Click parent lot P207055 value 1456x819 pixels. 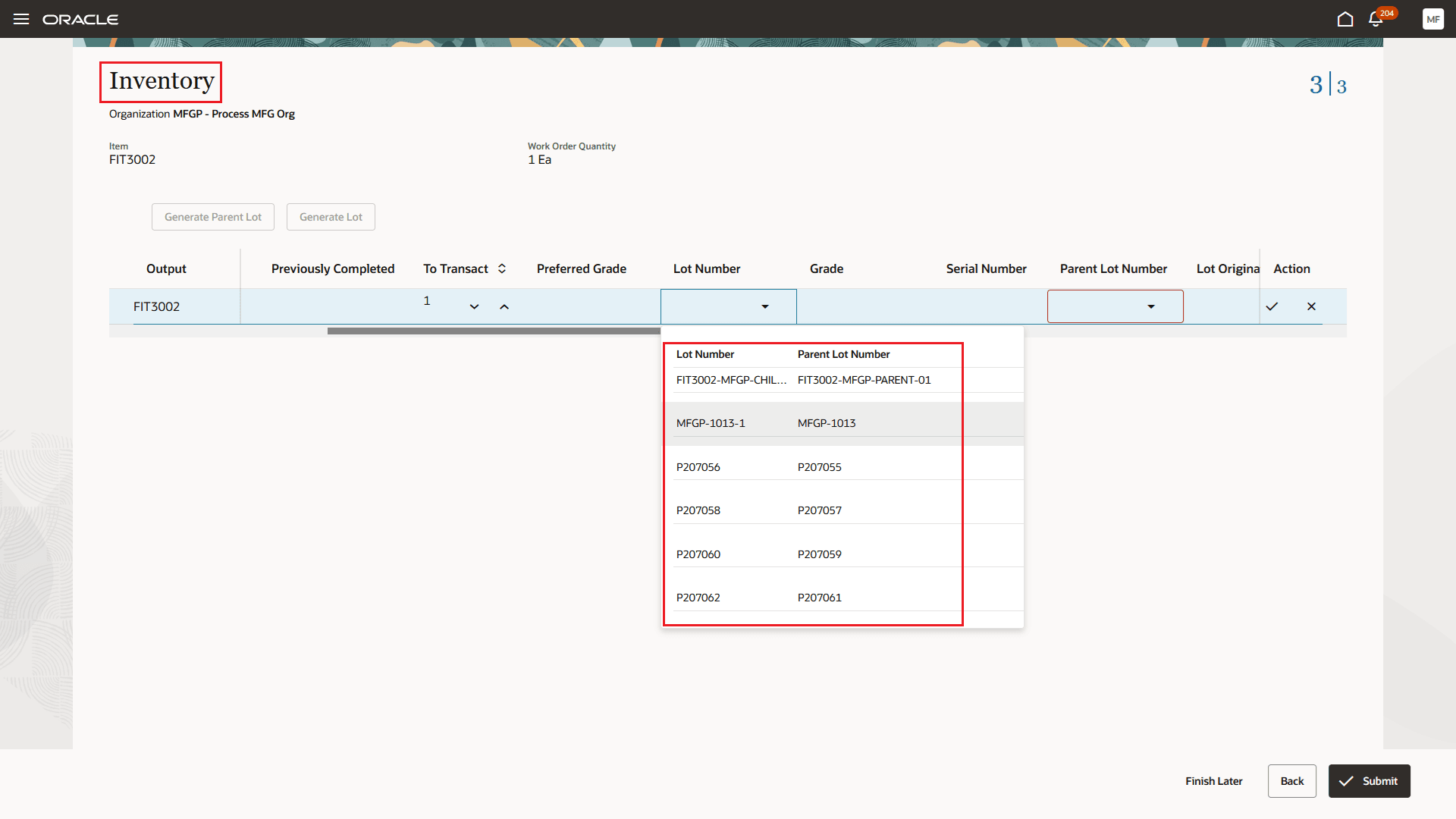click(x=820, y=467)
